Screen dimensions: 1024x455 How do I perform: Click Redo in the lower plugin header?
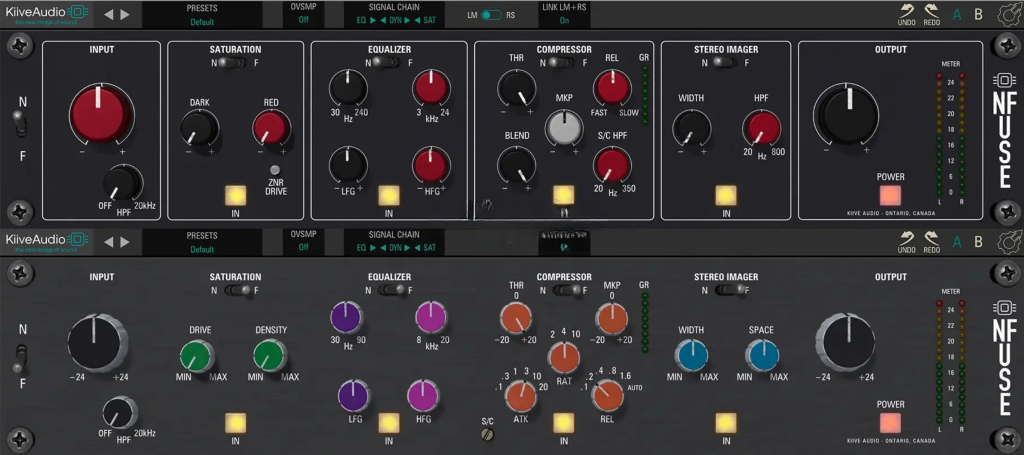932,242
